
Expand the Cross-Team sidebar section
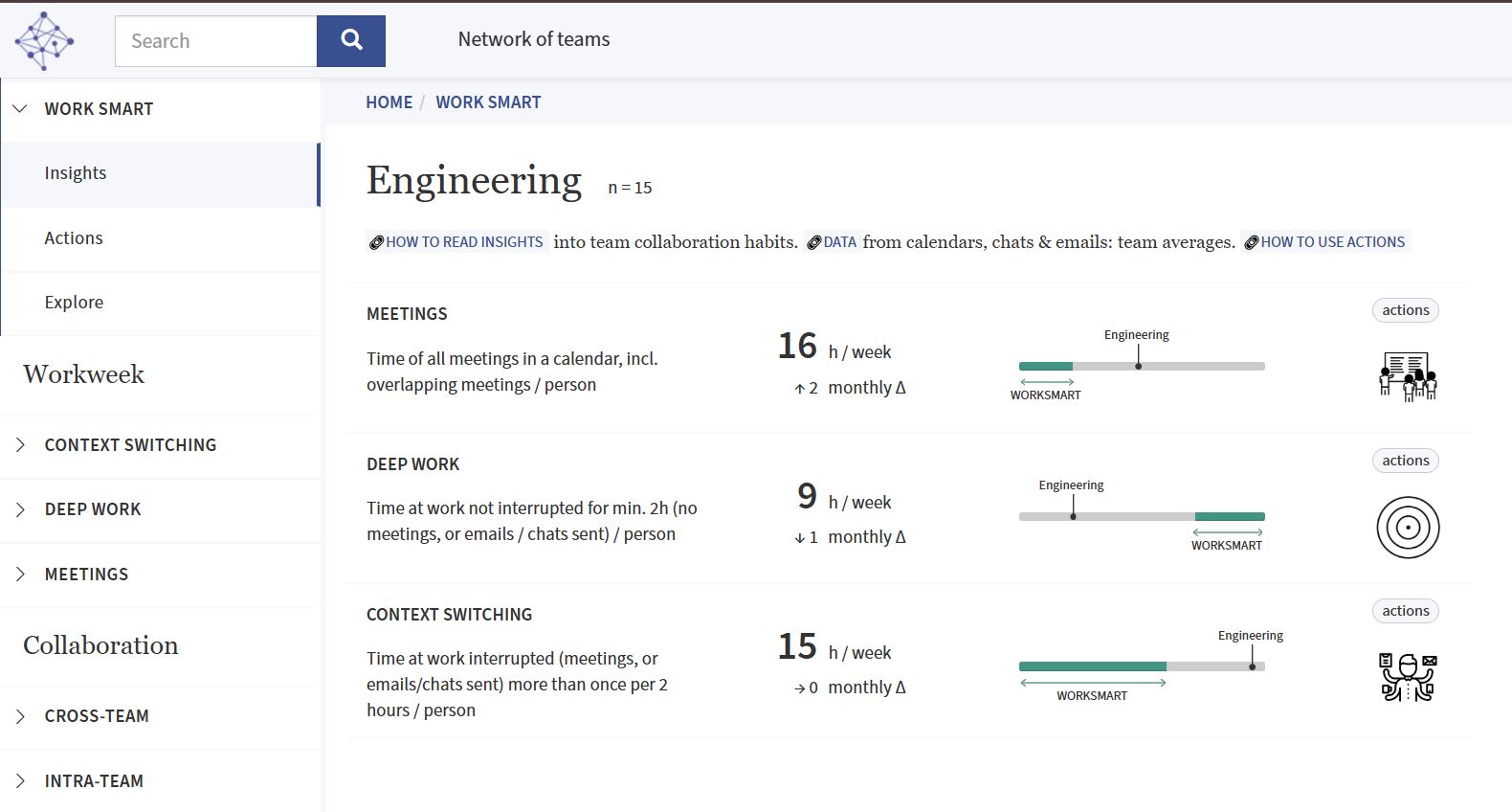tap(20, 716)
